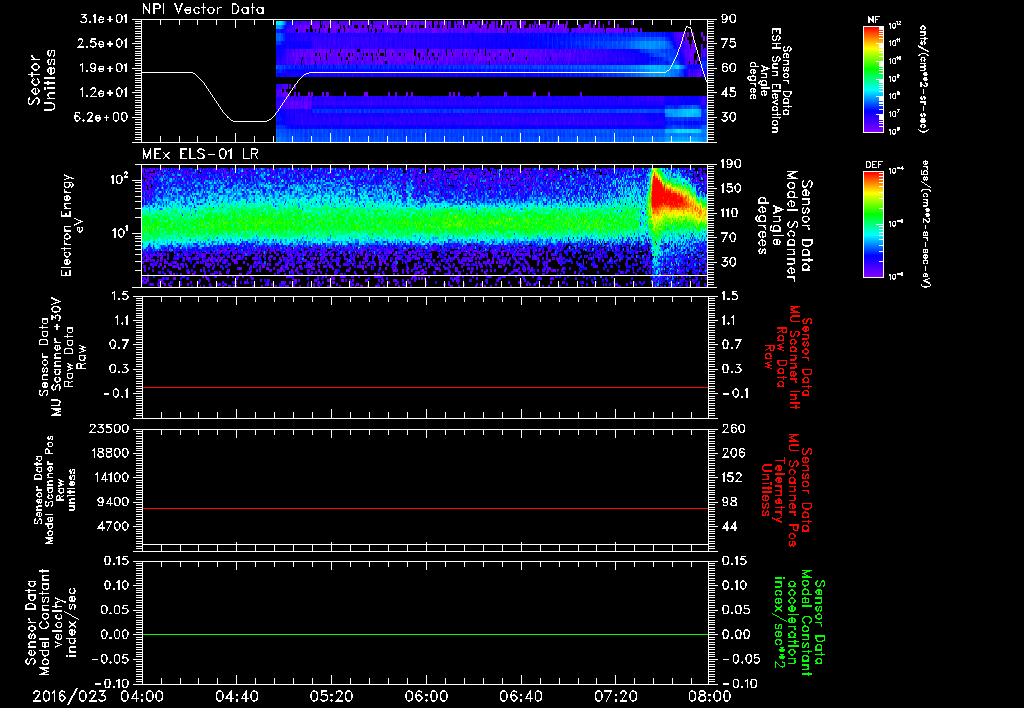
Task: Click the red electron burst in ELS spectrogram
Action: (669, 194)
